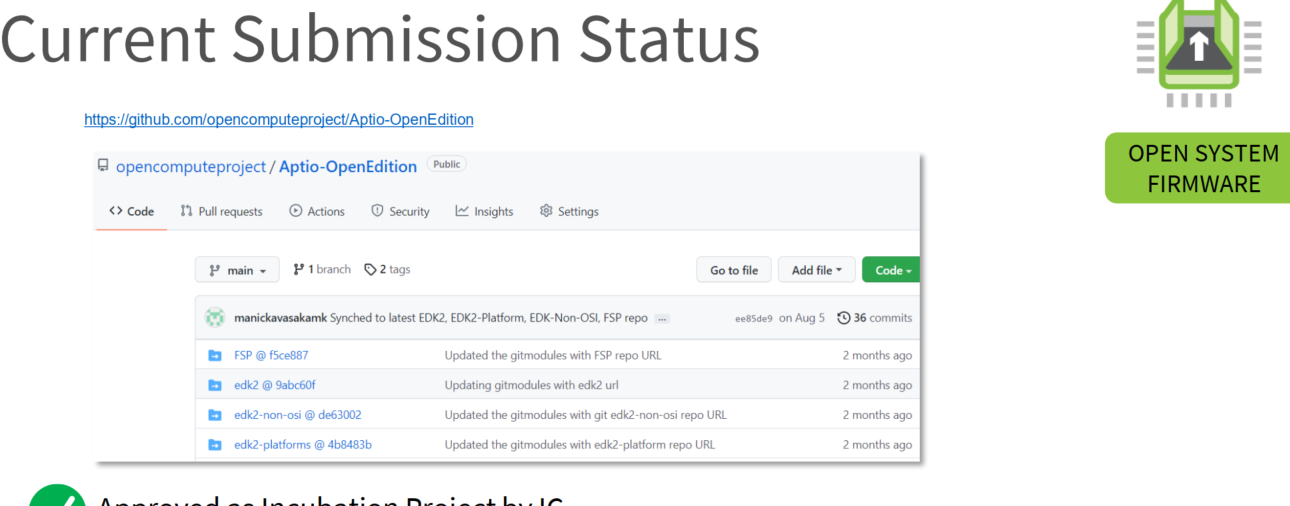1290x506 pixels.
Task: Click the edk2-non-osi submodule folder icon
Action: click(215, 415)
